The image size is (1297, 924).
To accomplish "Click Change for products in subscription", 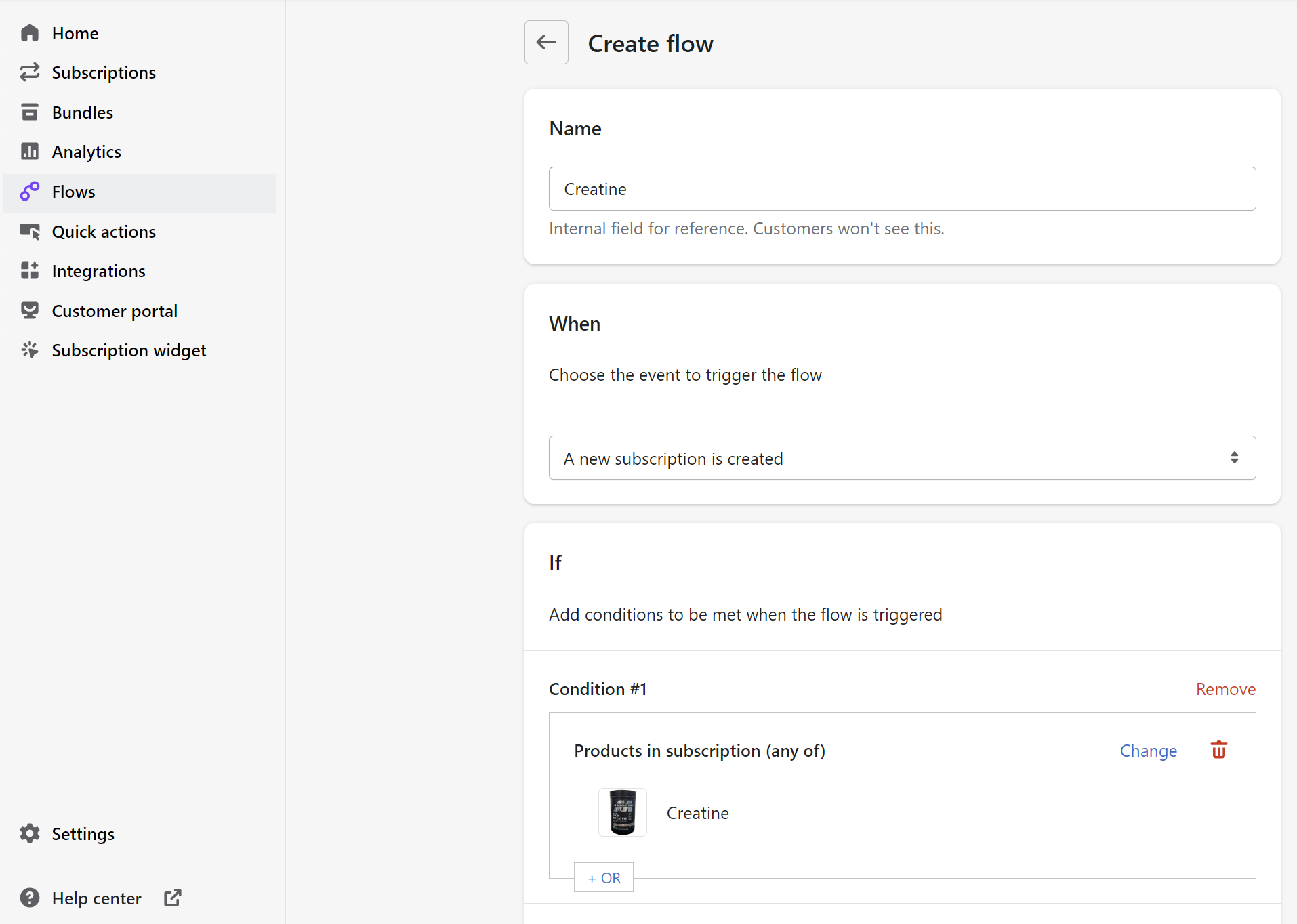I will [x=1148, y=751].
